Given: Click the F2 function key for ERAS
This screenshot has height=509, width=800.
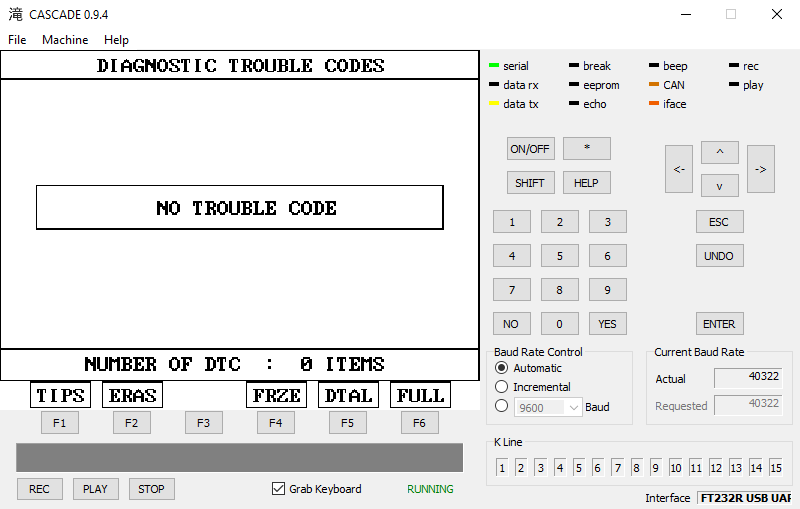Looking at the screenshot, I should 131,423.
